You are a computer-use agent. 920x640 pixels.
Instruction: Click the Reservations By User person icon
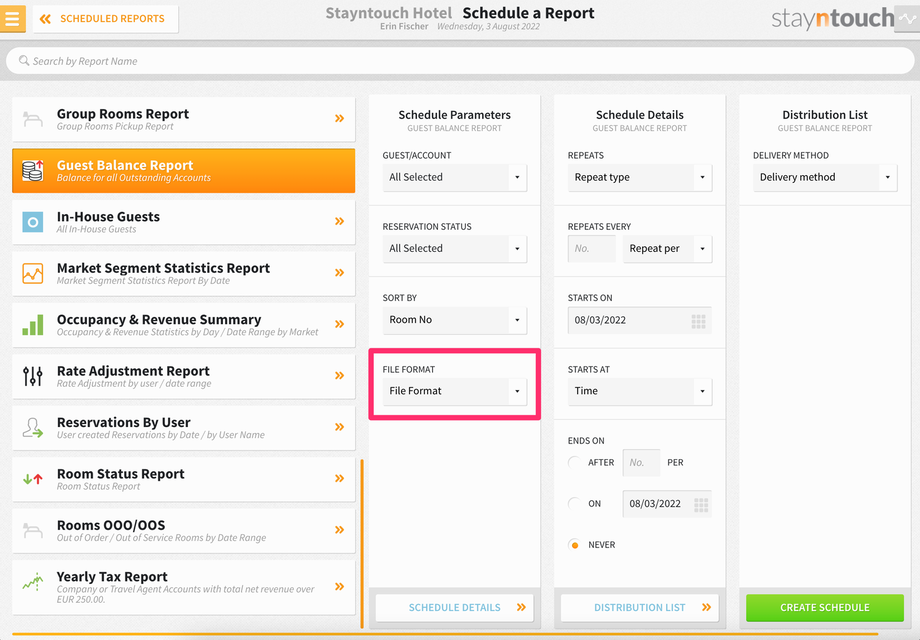tap(33, 428)
